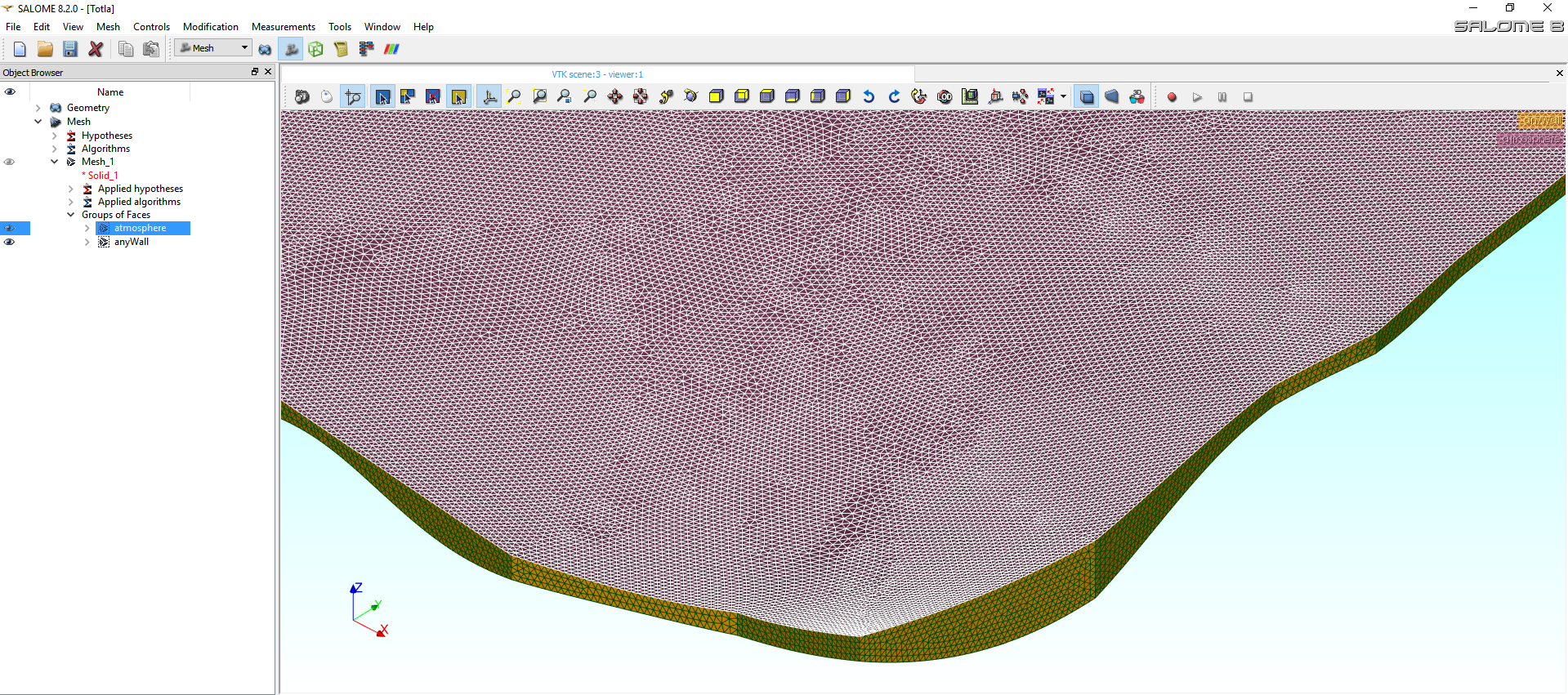Select the VTK scene:3 - viewer:1 tab
This screenshot has width=1568, height=695.
coord(597,74)
